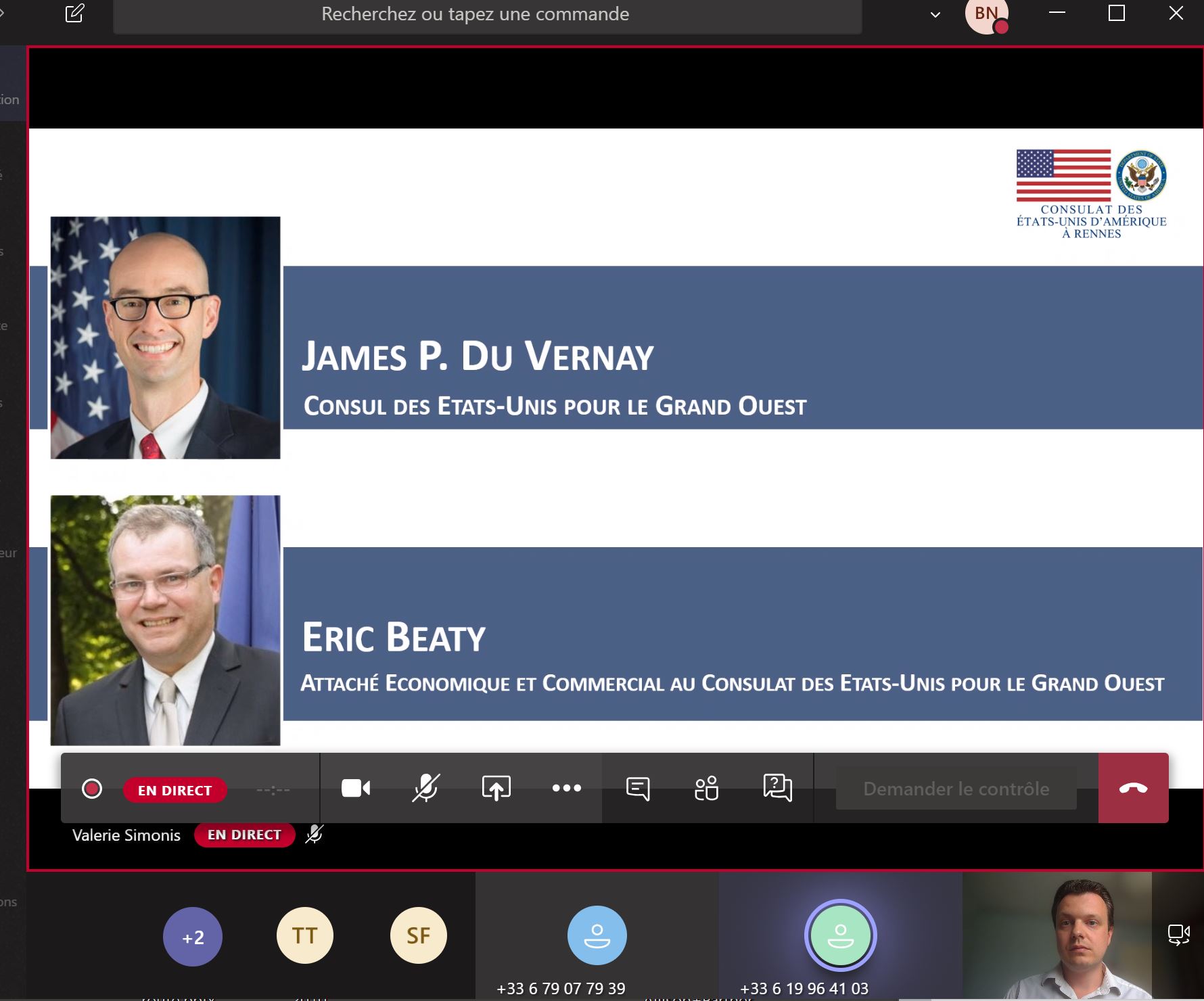
Task: Show the participants list
Action: pos(707,788)
